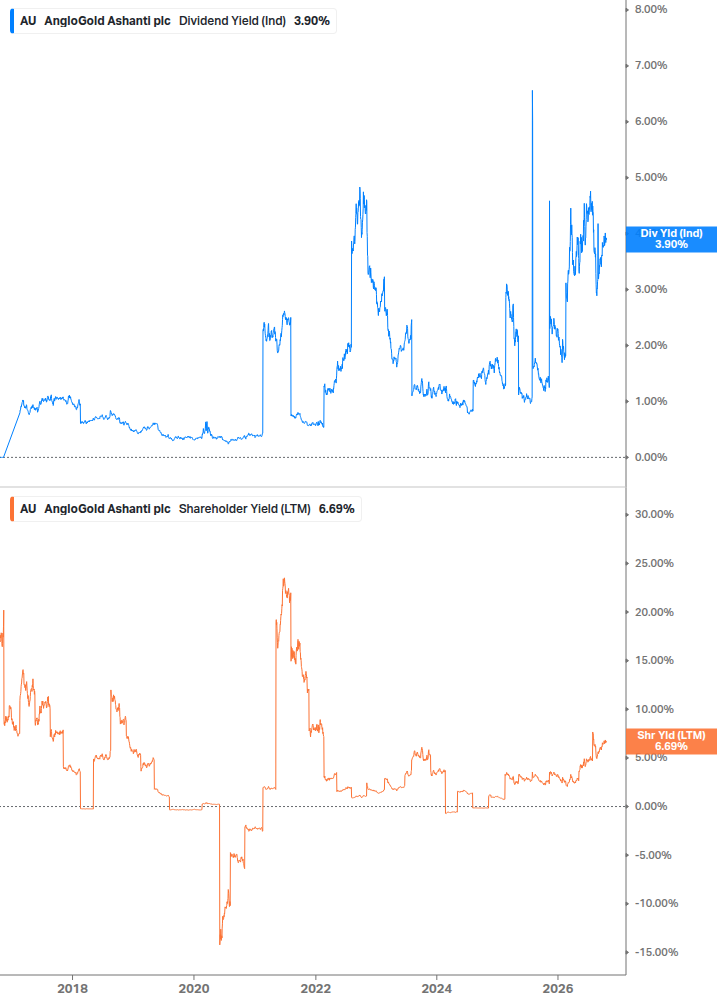Click the 2.00% axis label
This screenshot has width=717, height=1005.
650,345
